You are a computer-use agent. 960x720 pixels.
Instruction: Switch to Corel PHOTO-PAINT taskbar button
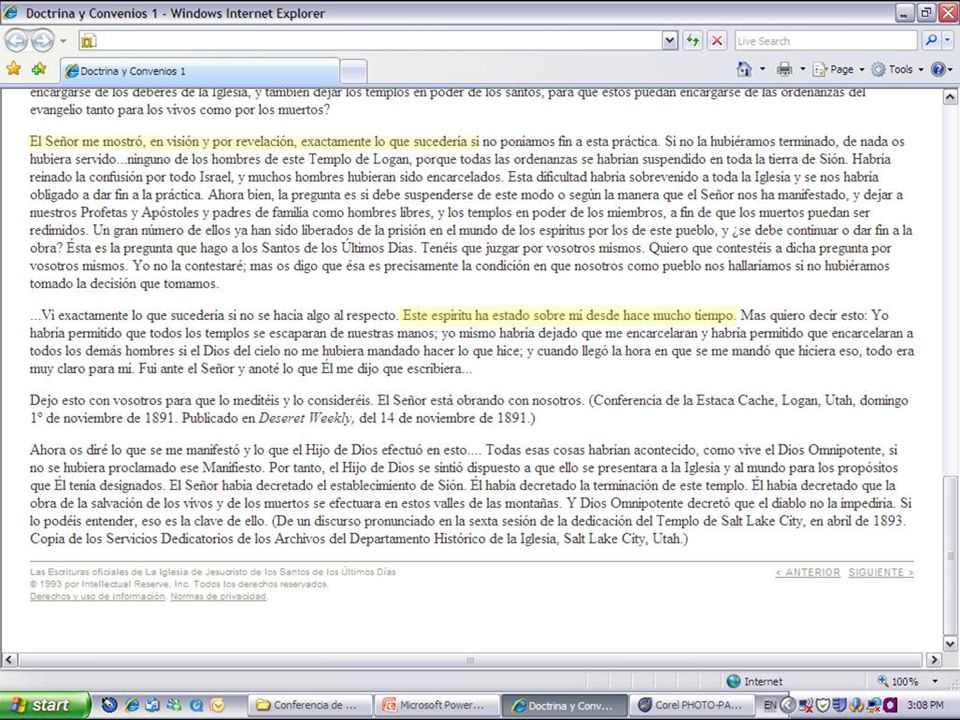[691, 705]
